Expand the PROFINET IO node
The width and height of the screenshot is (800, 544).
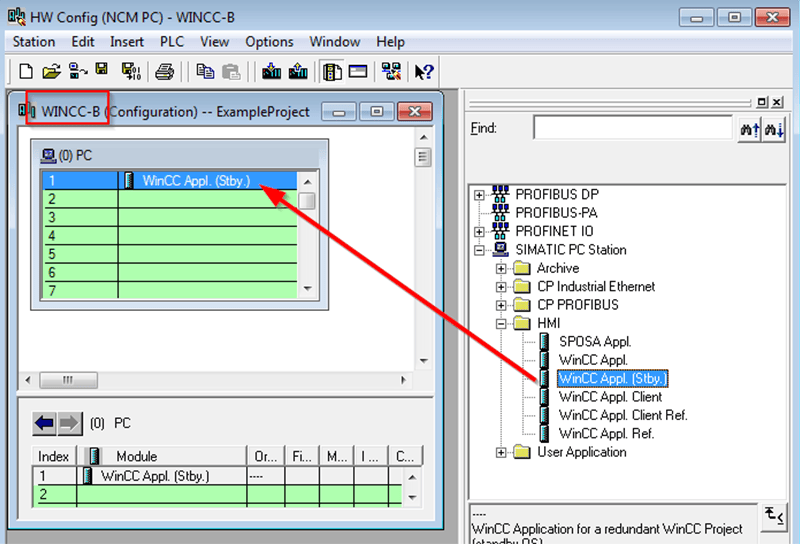tap(479, 232)
